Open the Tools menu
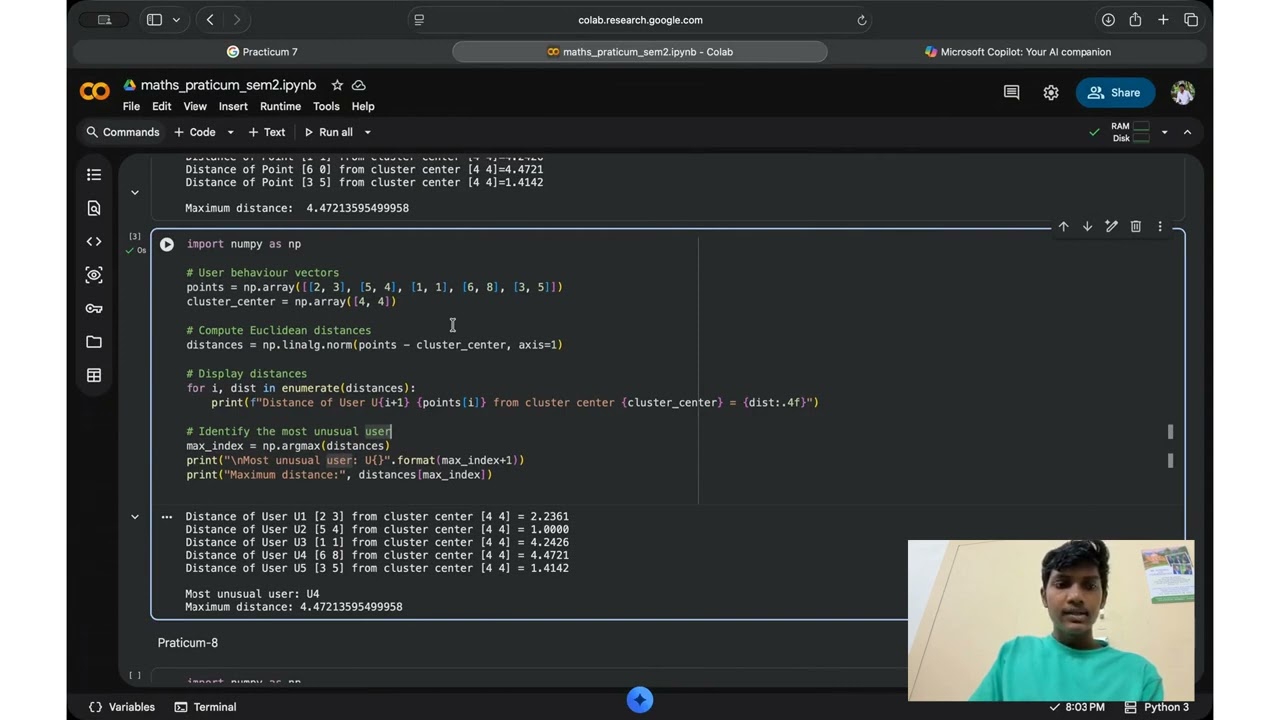Image resolution: width=1280 pixels, height=720 pixels. (326, 106)
